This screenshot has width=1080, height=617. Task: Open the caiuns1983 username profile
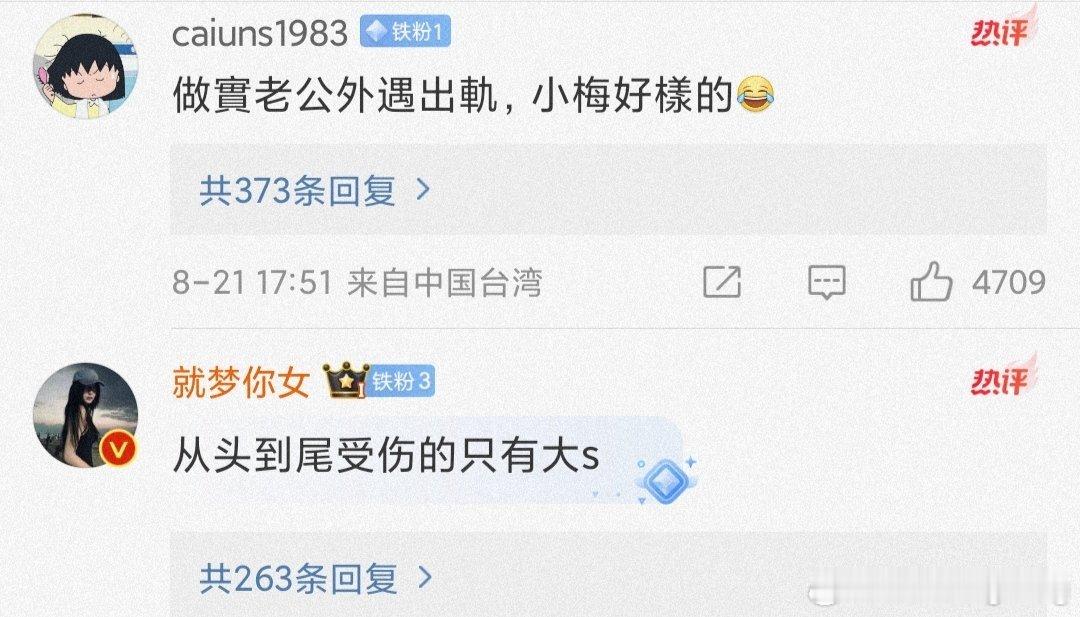coord(260,34)
